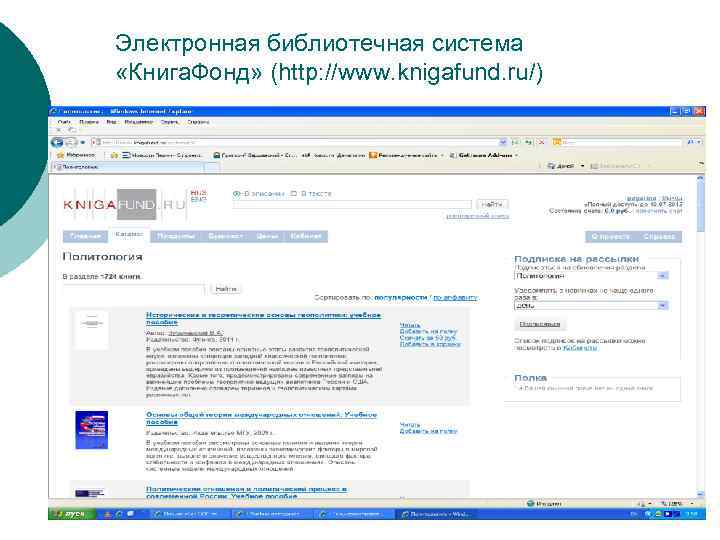
Task: Click the KNIGAFUND.RU logo
Action: pyautogui.click(x=124, y=204)
